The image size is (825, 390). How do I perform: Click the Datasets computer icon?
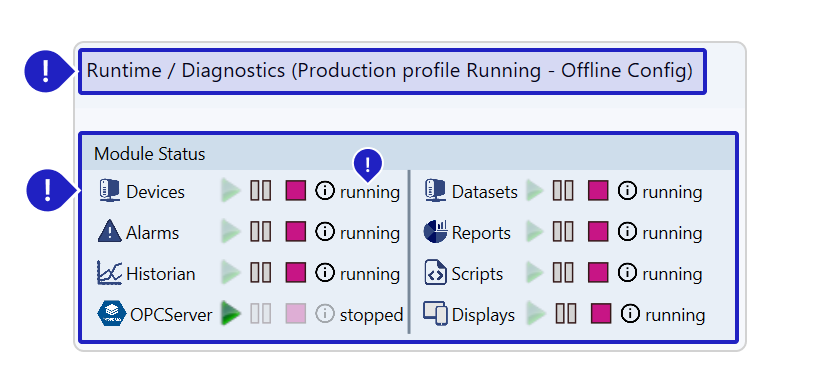435,191
